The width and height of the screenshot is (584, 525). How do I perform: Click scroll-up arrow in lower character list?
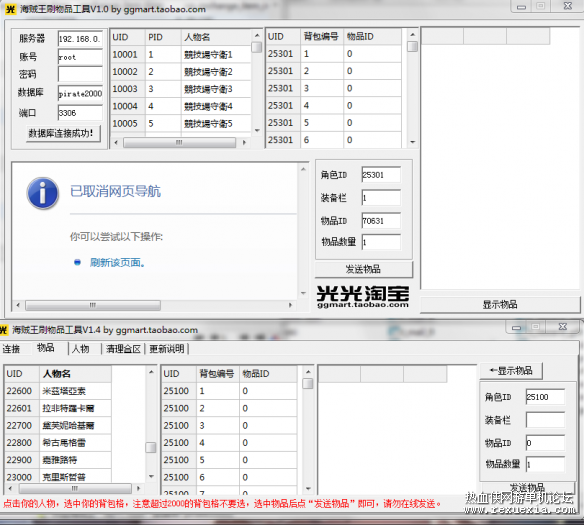(151, 372)
